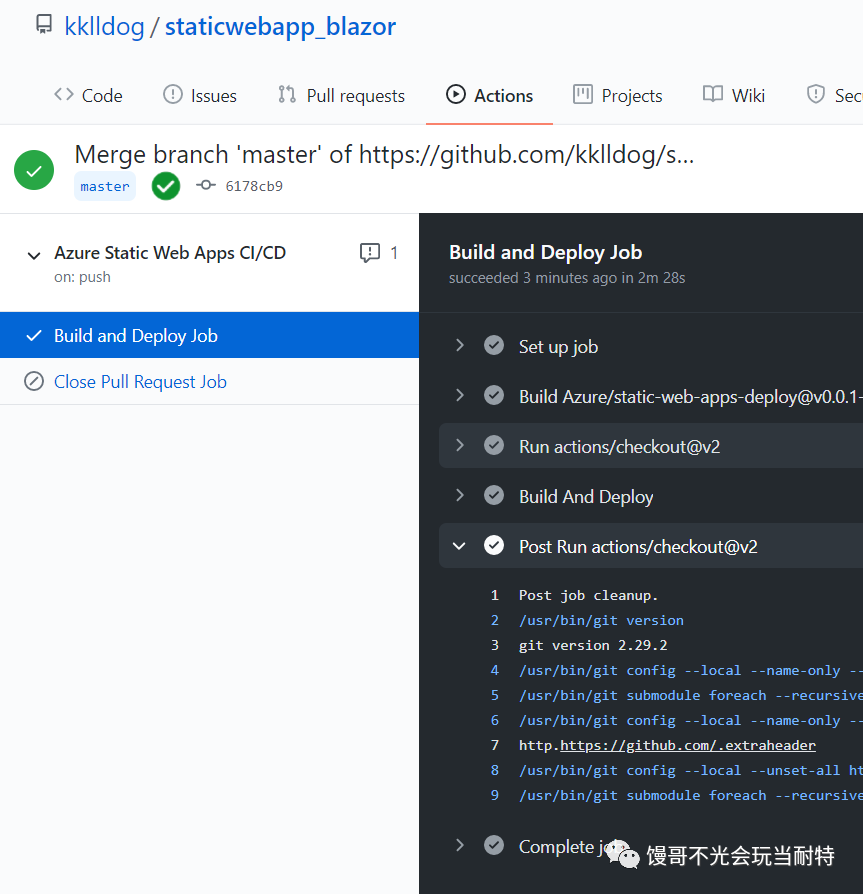Click the Build And Deploy step title
The height and width of the screenshot is (894, 863).
click(x=586, y=497)
